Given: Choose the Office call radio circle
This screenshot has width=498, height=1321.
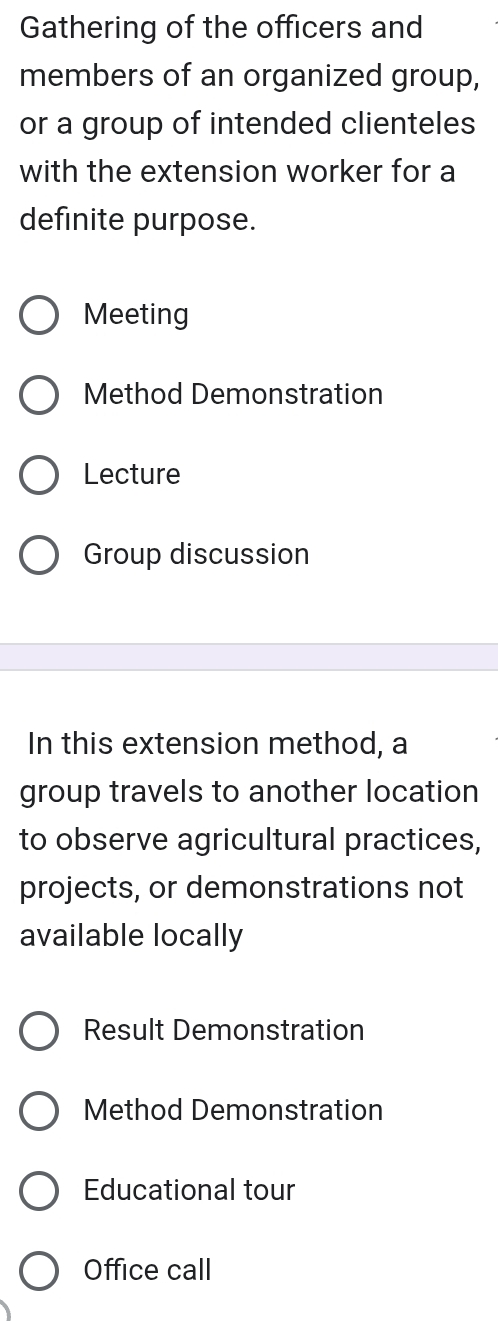Looking at the screenshot, I should coord(40,1271).
